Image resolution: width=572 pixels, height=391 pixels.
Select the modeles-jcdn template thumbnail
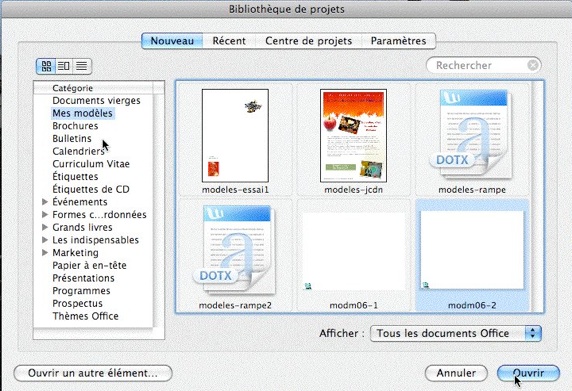click(x=353, y=136)
